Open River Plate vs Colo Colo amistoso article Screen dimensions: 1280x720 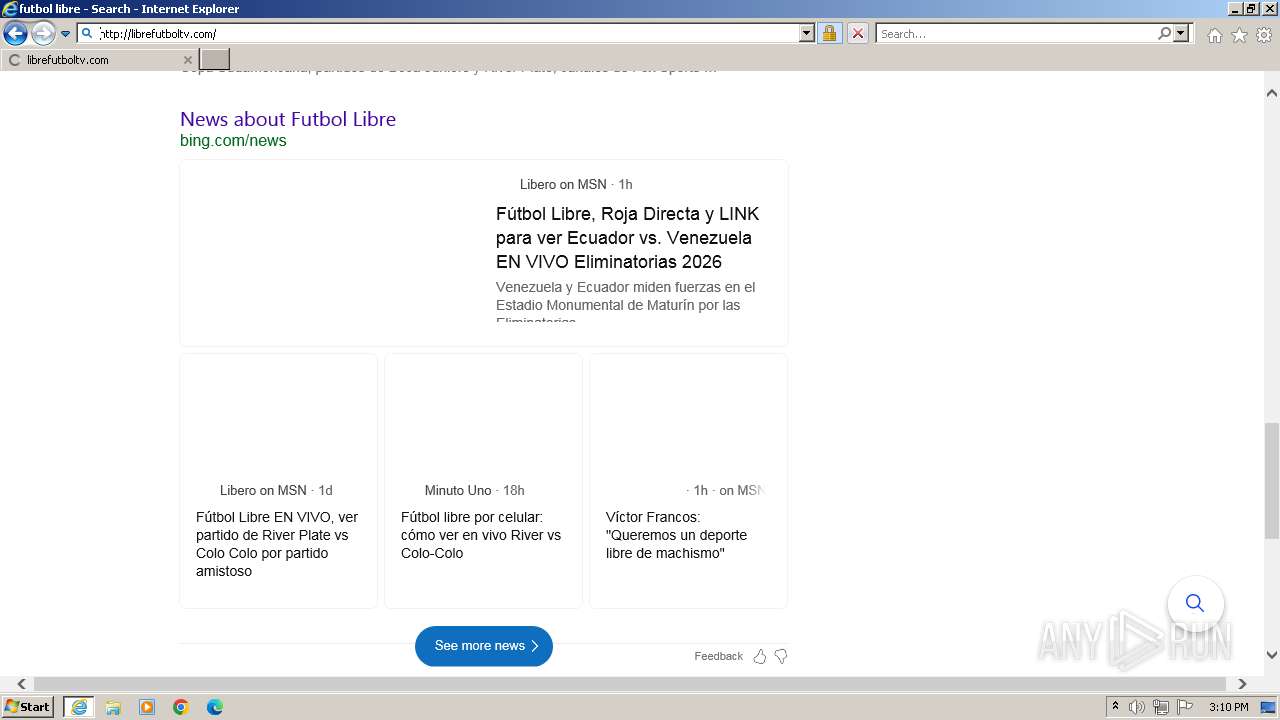point(278,544)
